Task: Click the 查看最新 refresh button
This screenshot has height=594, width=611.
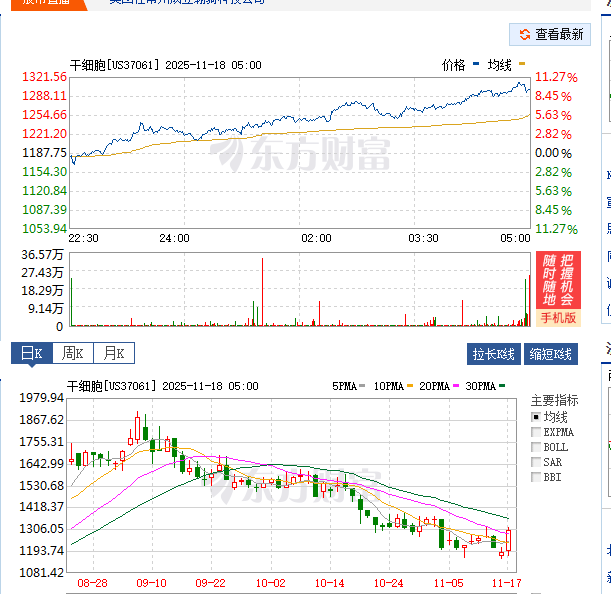Action: coord(550,34)
